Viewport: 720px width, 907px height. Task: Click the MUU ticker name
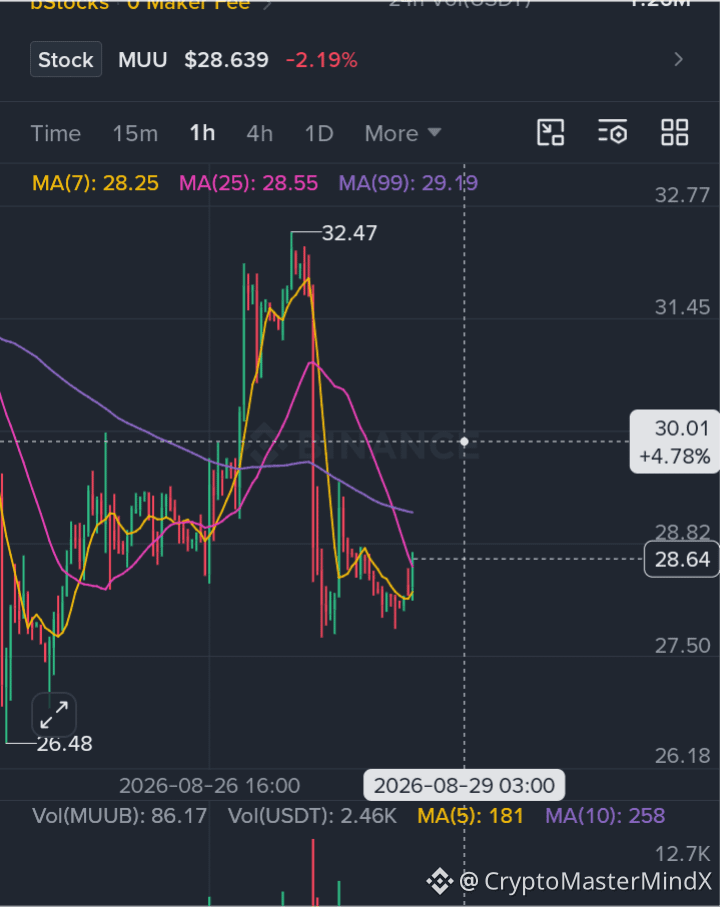tap(143, 60)
